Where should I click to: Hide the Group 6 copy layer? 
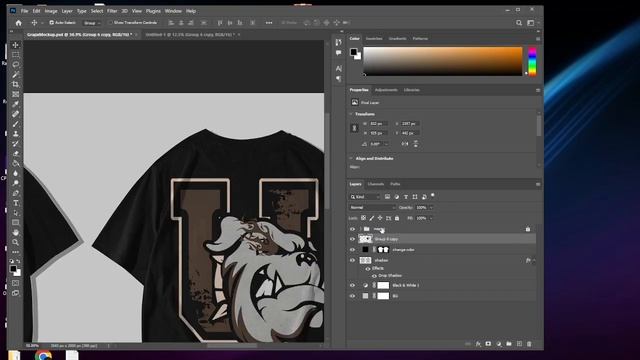[x=352, y=239]
